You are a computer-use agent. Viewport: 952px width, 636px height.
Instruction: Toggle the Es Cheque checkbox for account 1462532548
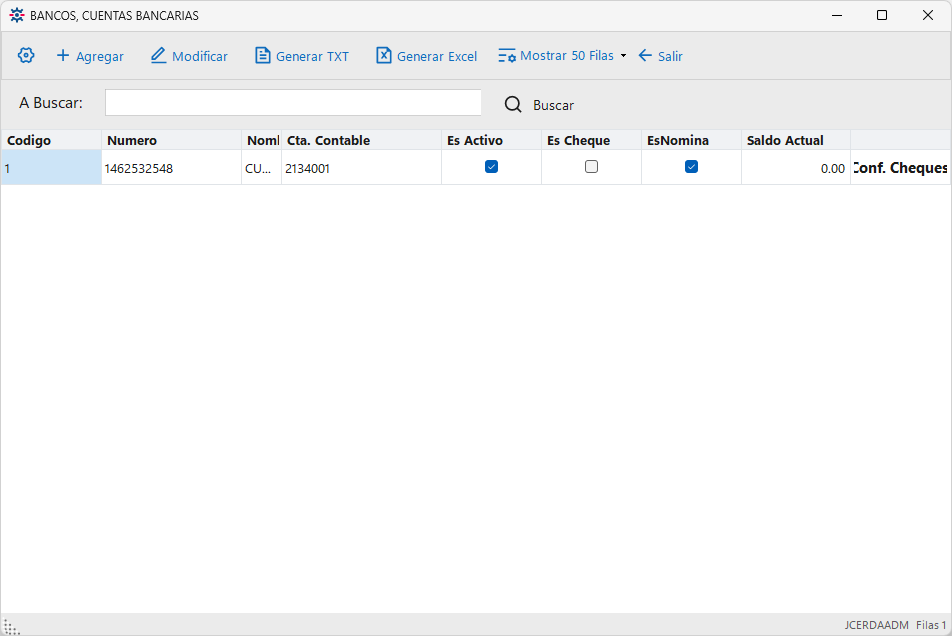(x=591, y=167)
